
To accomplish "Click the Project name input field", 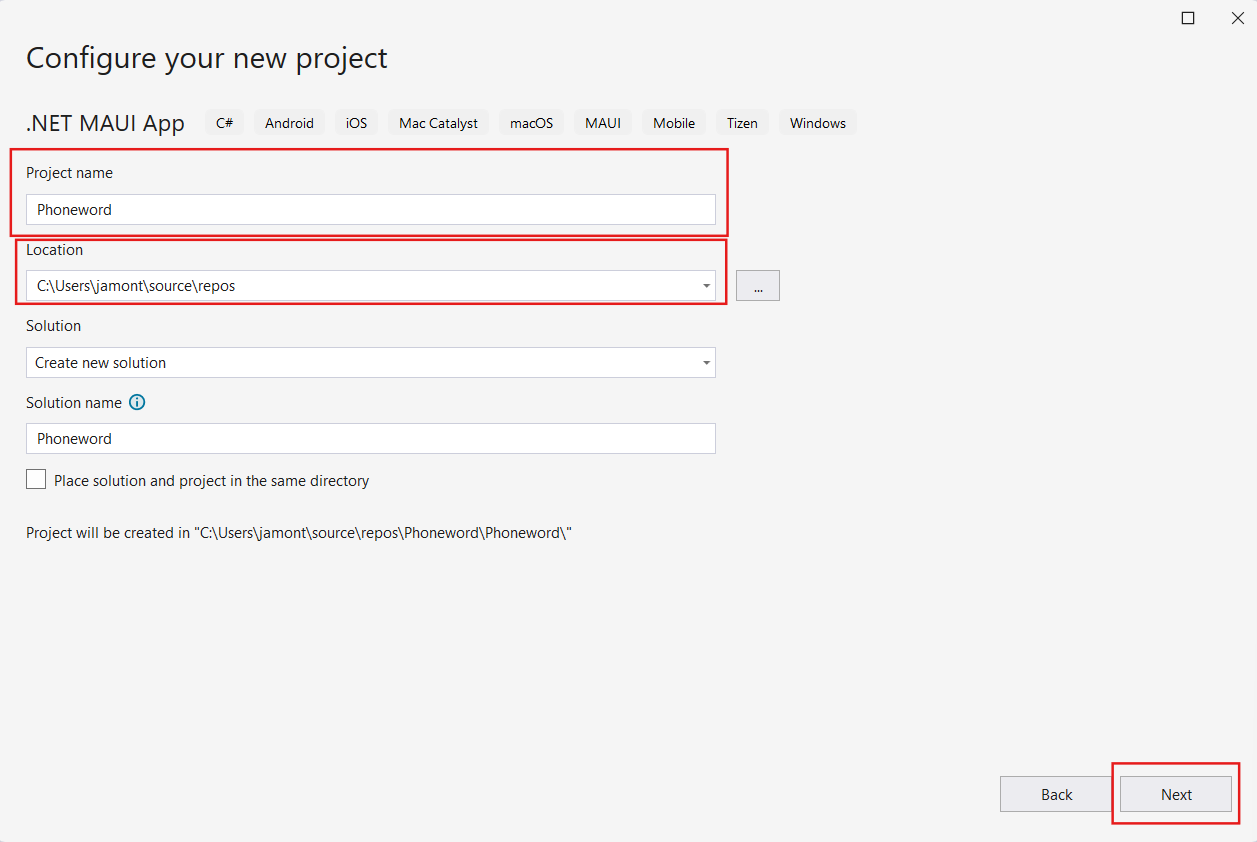I will (370, 209).
